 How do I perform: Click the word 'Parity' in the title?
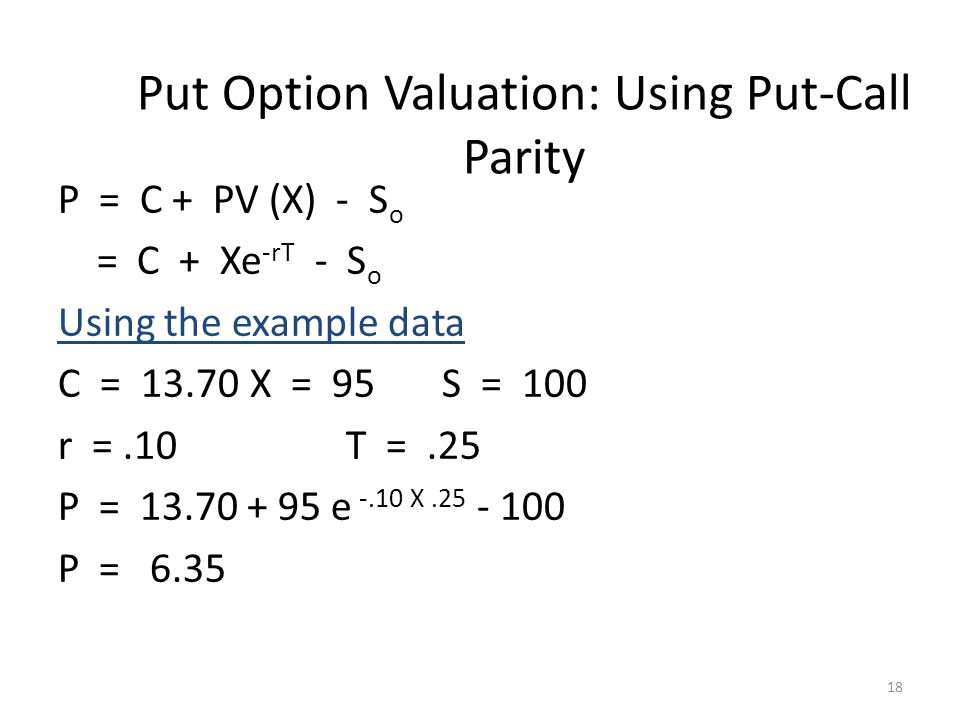coord(524,159)
